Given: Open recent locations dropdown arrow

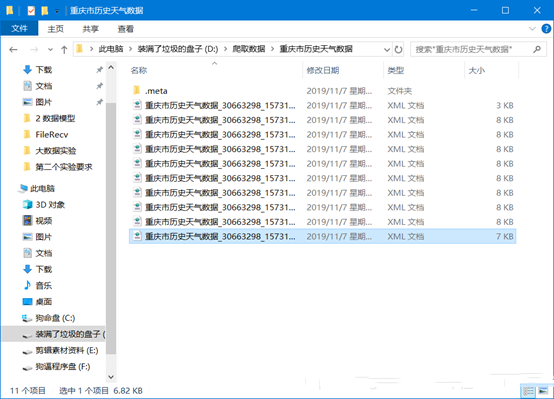Looking at the screenshot, I should point(50,49).
